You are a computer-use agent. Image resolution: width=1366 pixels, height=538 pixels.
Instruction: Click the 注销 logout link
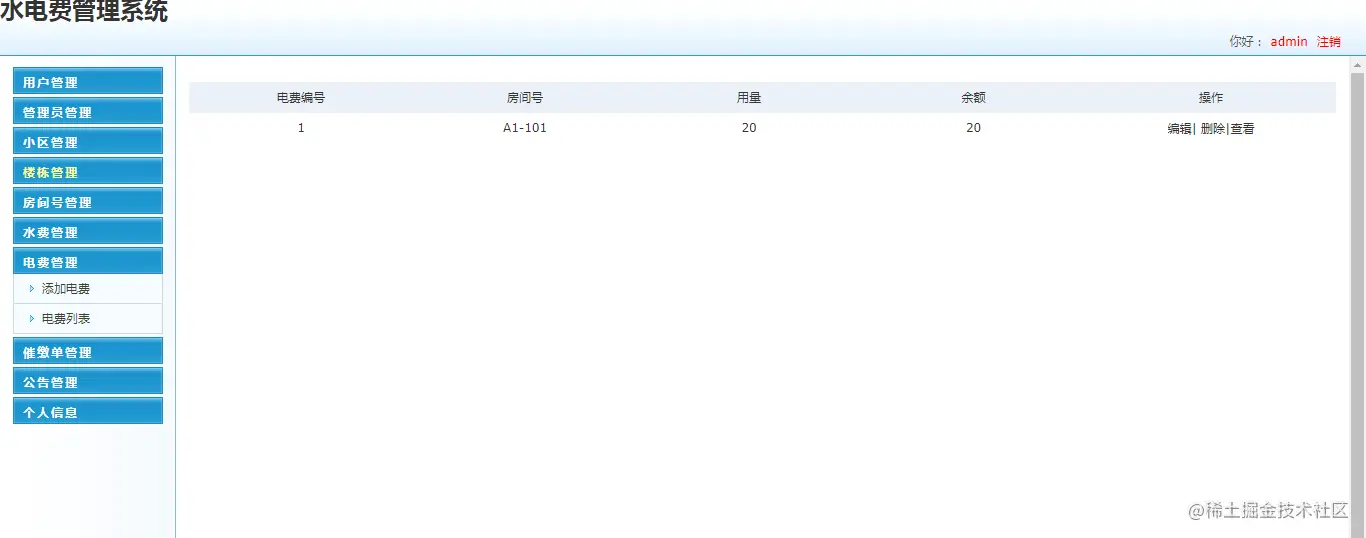(x=1328, y=42)
